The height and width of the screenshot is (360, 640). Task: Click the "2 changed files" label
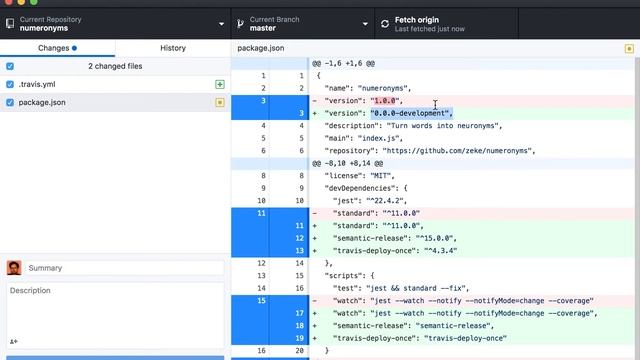[x=115, y=66]
